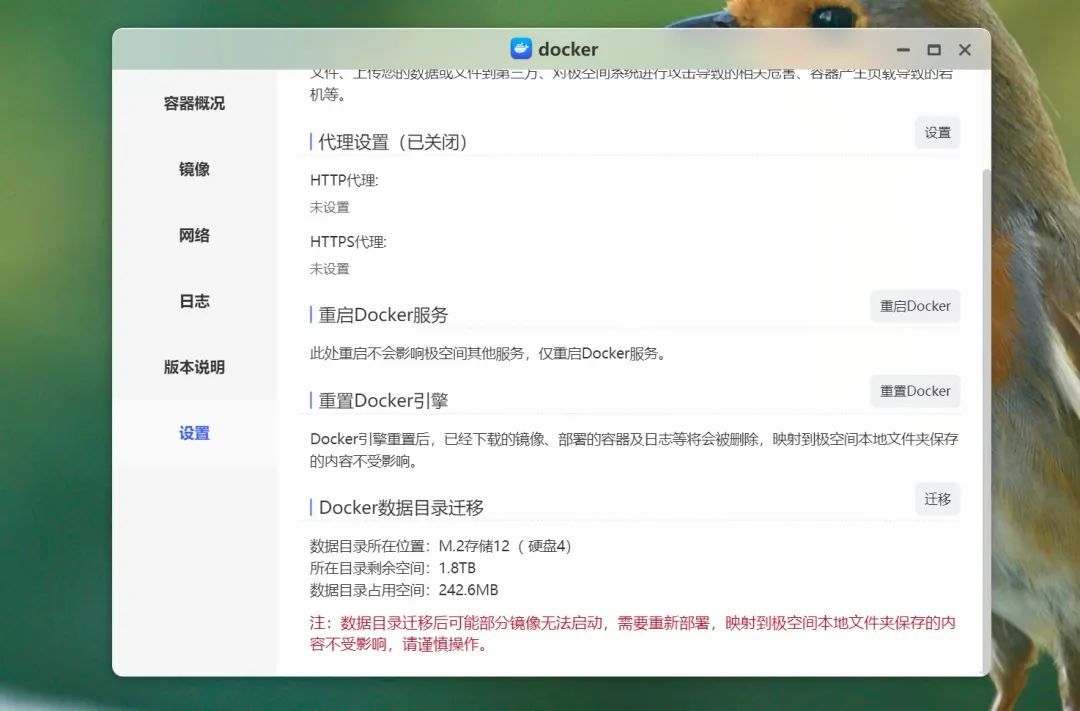Click the HTTP代理 label

point(344,181)
